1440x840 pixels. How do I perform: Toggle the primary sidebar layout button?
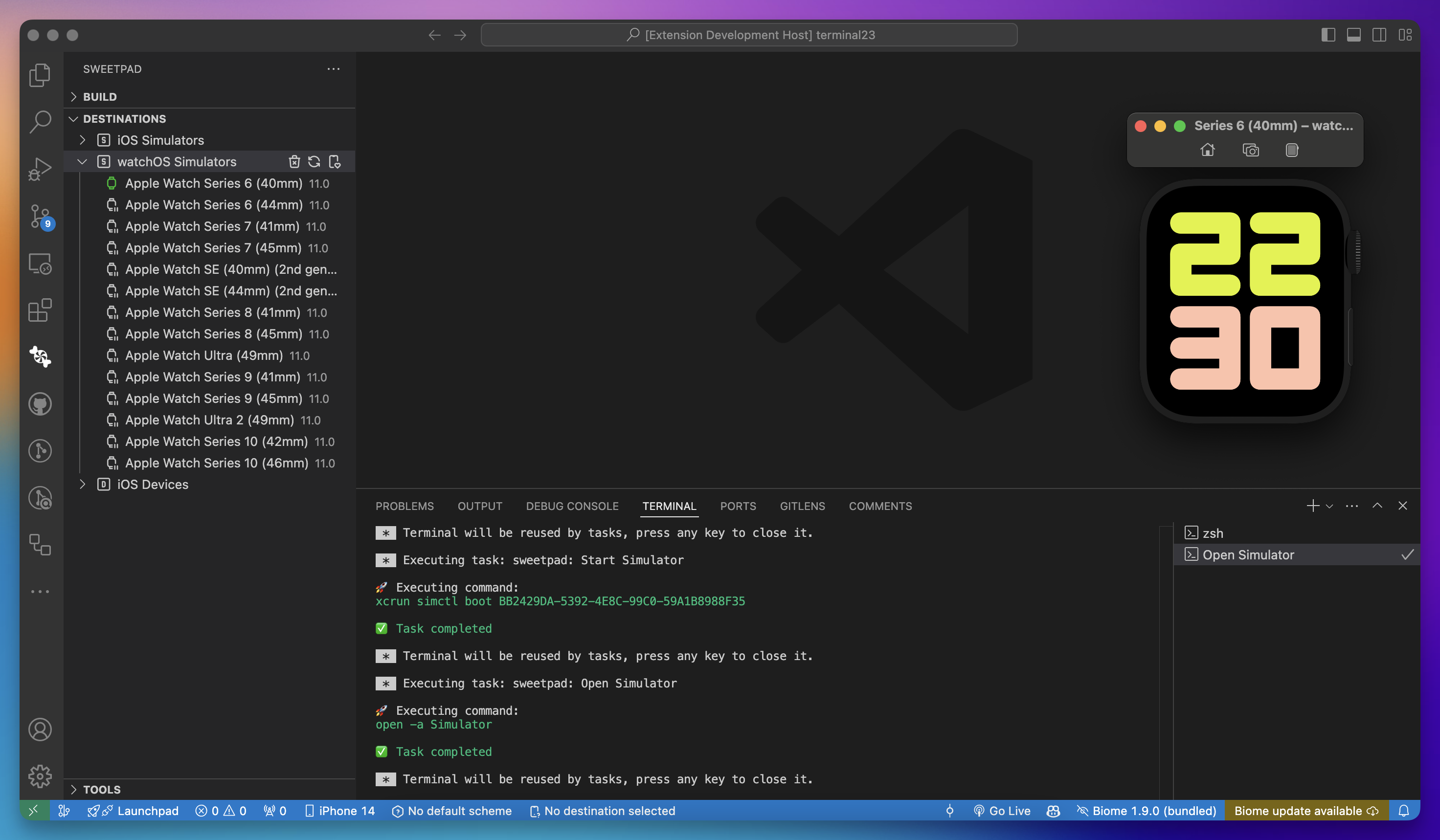pyautogui.click(x=1328, y=35)
